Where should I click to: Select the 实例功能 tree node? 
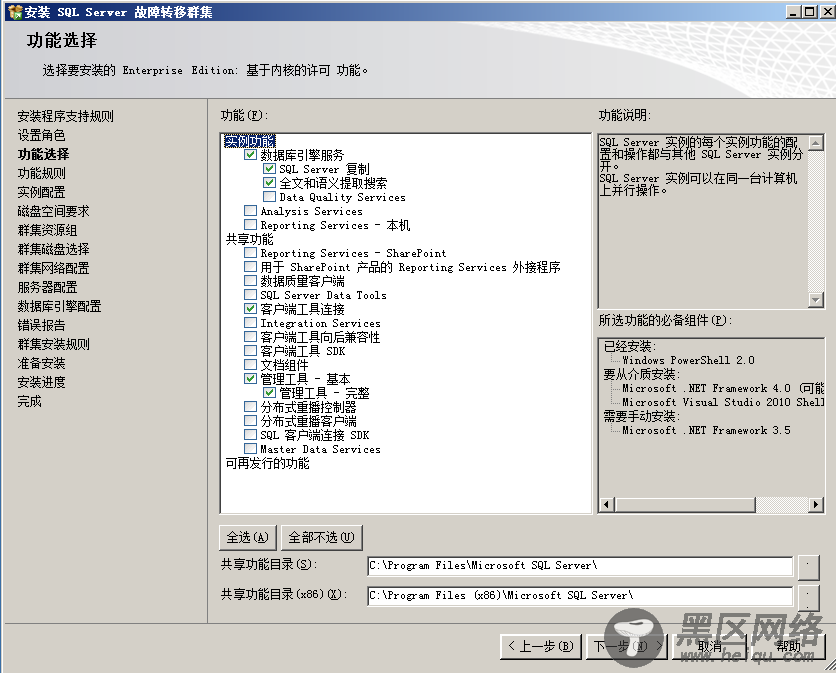coord(250,141)
